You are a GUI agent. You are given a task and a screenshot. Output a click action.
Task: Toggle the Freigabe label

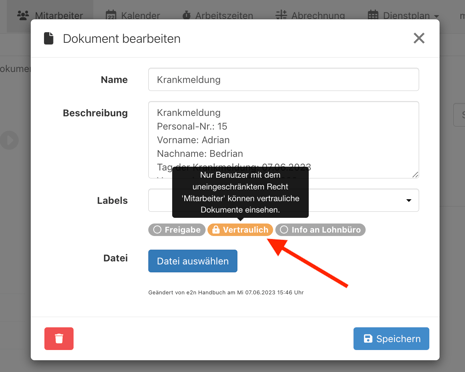point(177,230)
